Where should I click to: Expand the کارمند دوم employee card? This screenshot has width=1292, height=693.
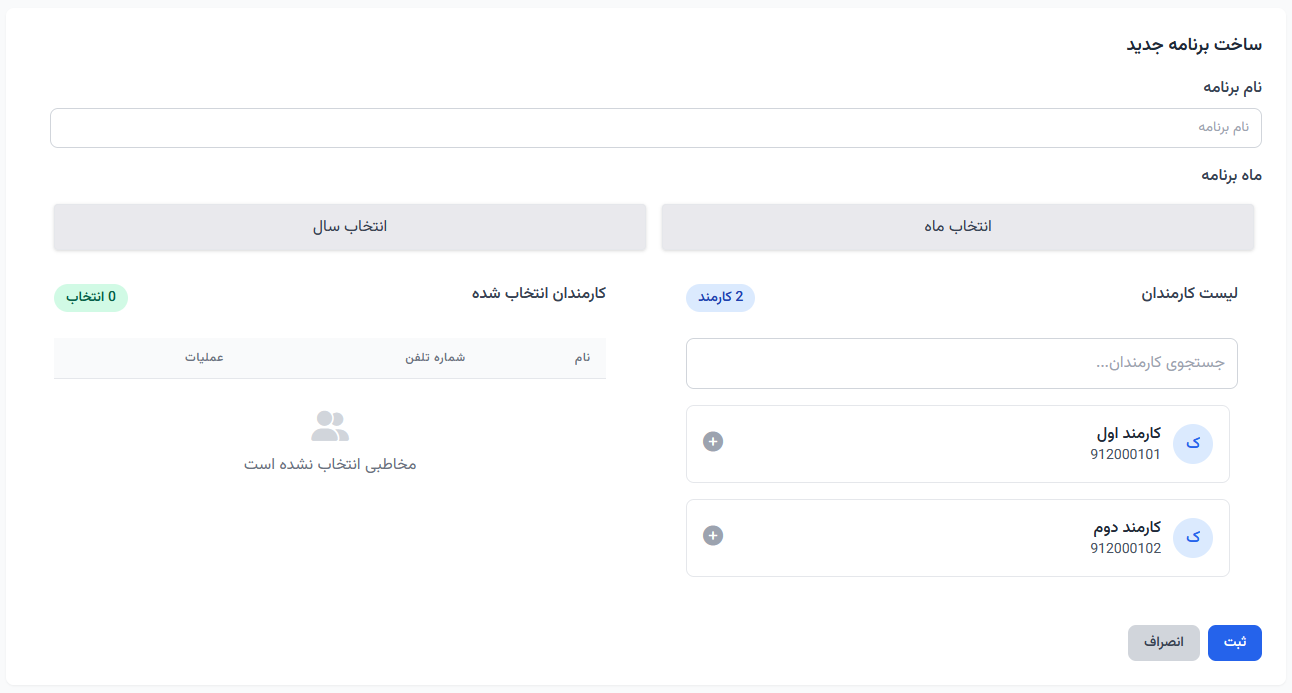[957, 537]
